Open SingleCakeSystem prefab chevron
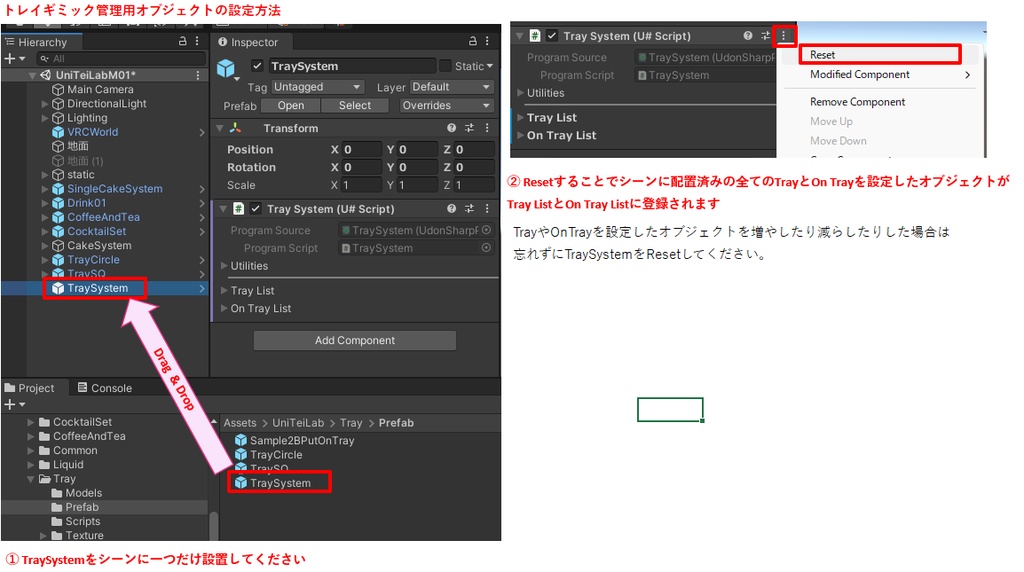The image size is (1024, 572). pos(202,189)
